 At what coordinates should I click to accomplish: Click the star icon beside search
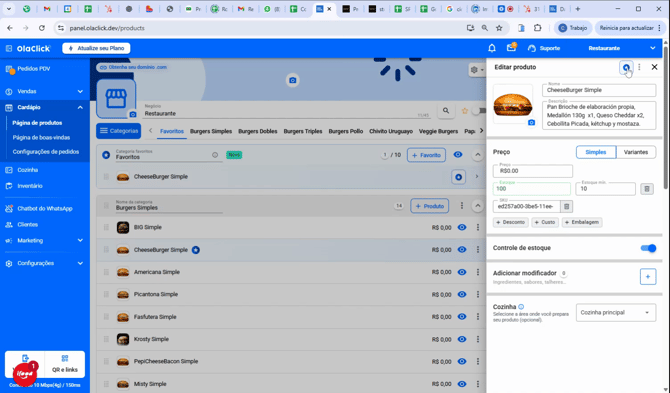[465, 111]
